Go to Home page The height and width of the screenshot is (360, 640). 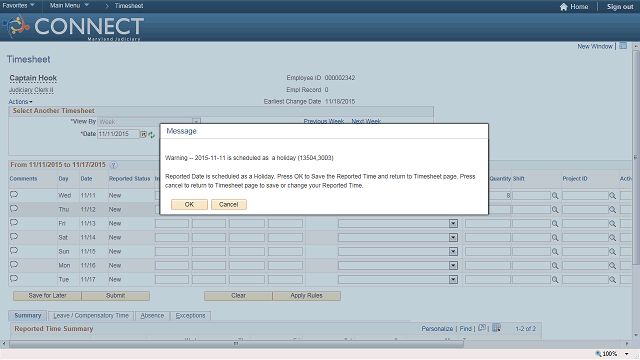click(574, 7)
